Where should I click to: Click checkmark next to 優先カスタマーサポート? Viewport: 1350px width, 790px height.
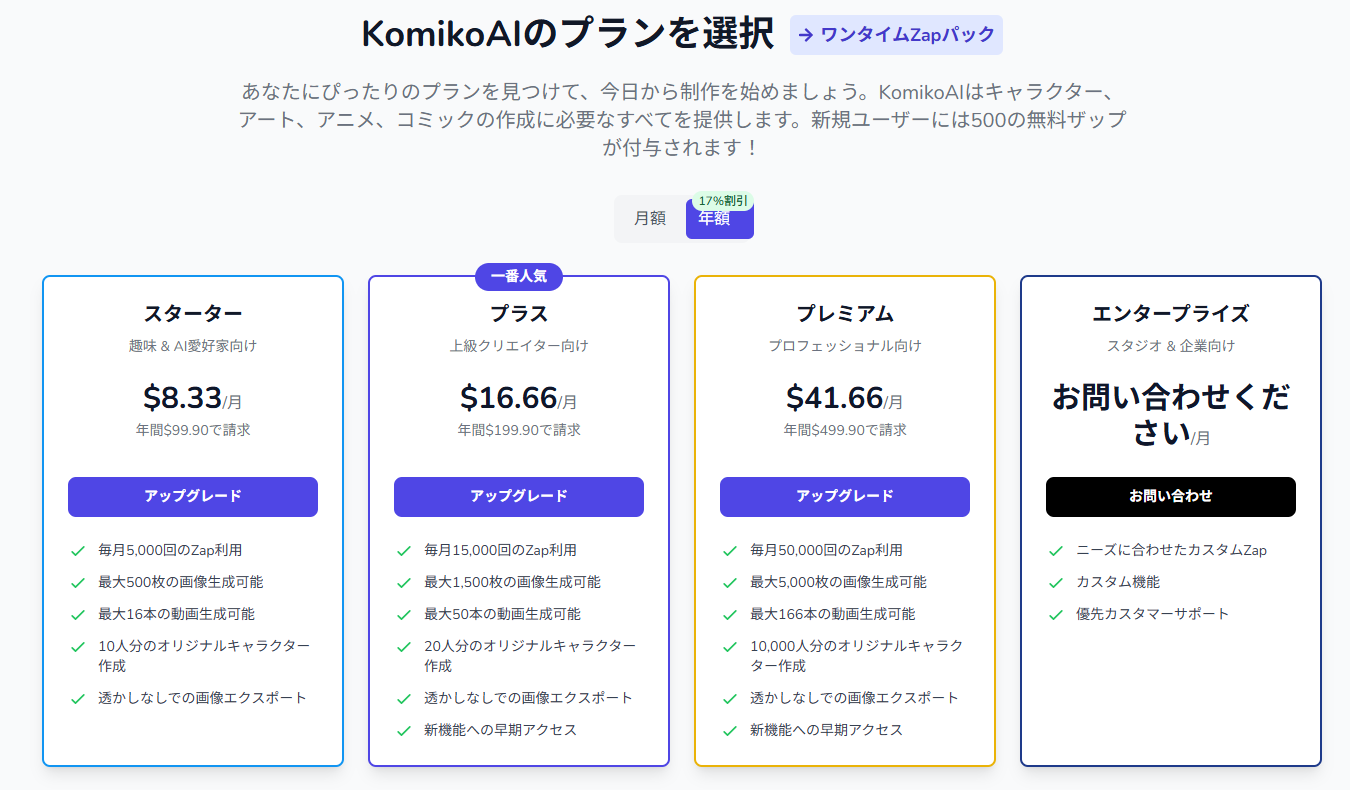[x=1056, y=614]
